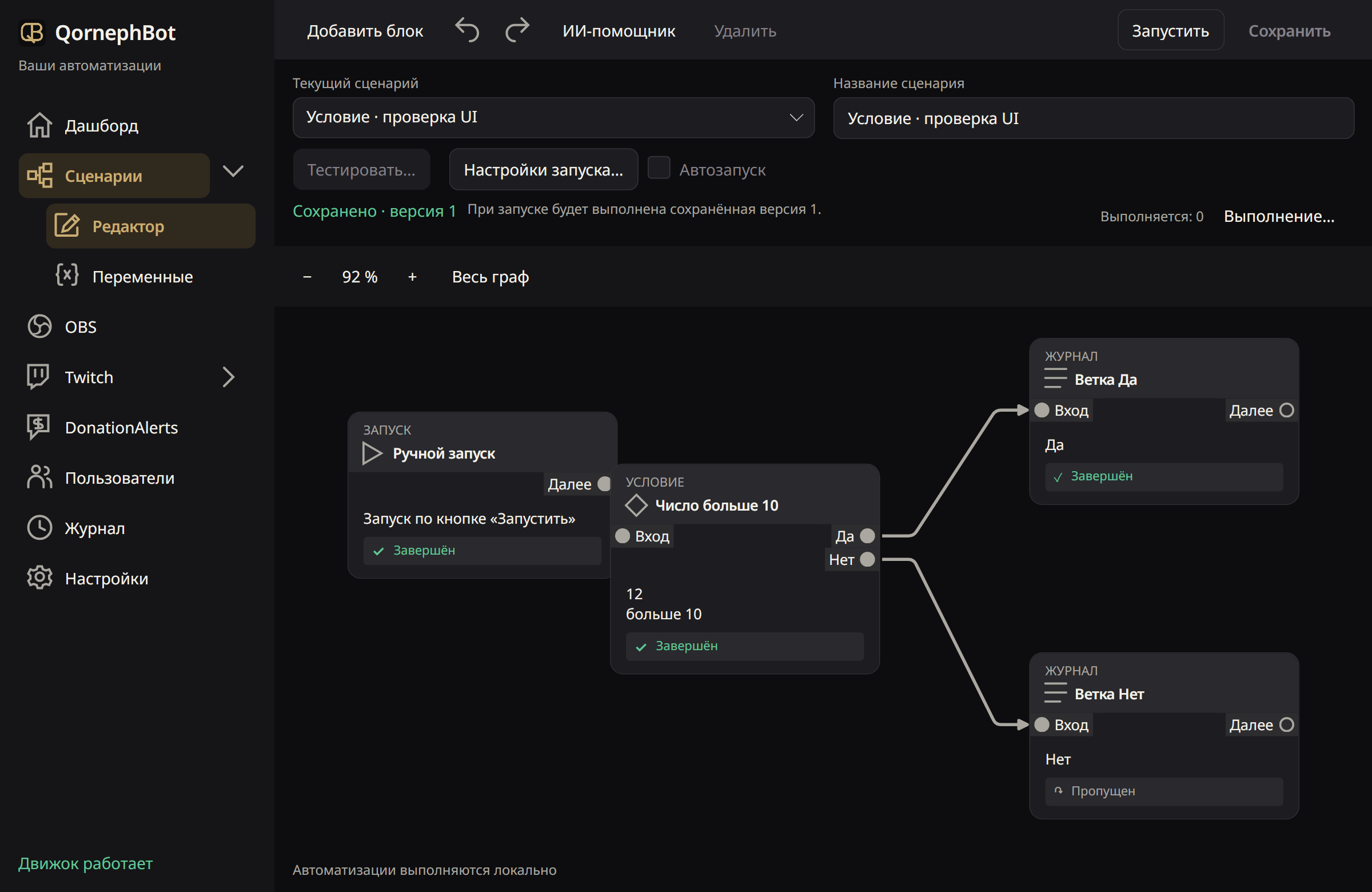
Task: Click Добавить блок button
Action: (x=365, y=30)
